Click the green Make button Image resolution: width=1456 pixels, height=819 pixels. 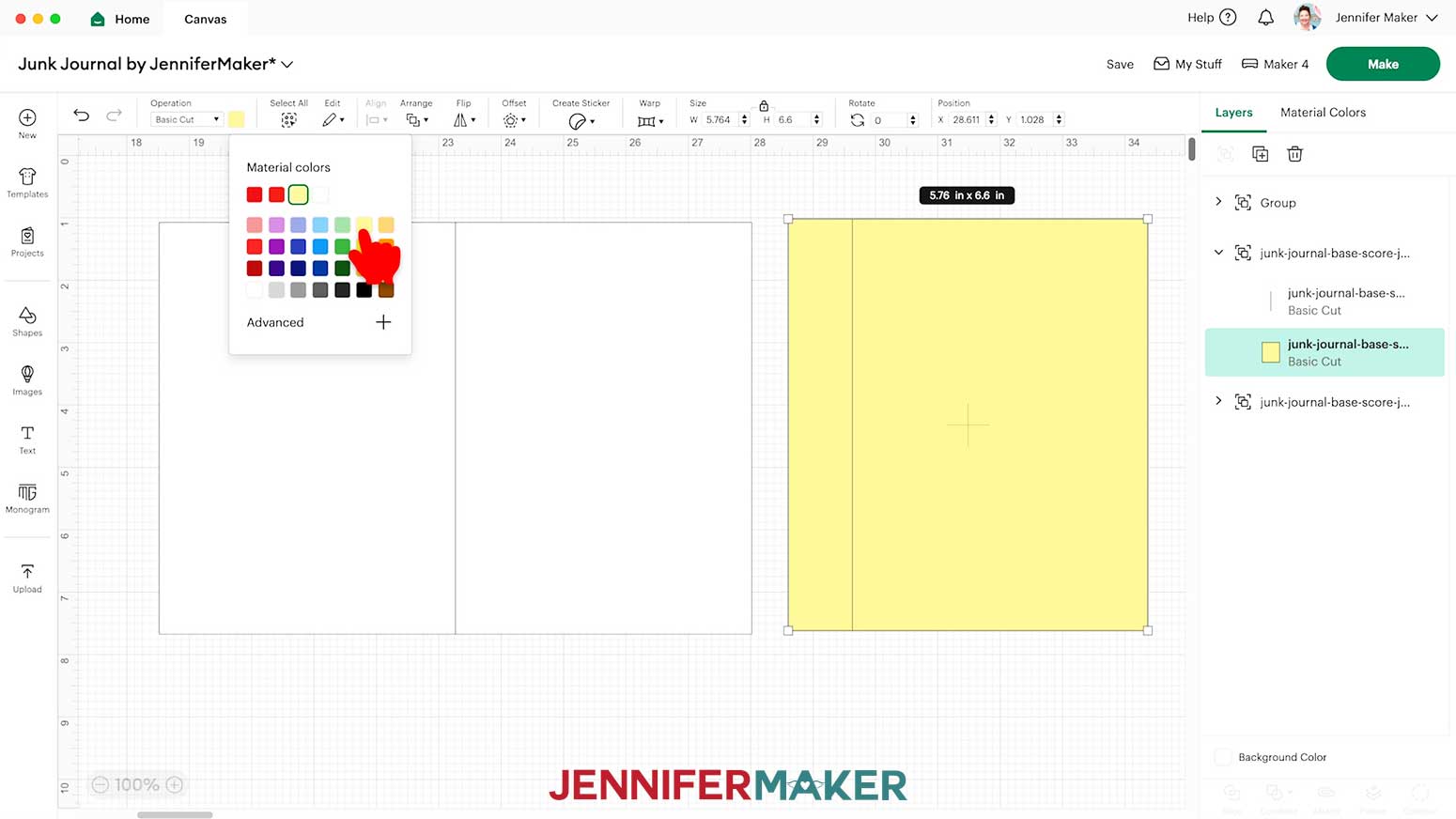click(1383, 64)
